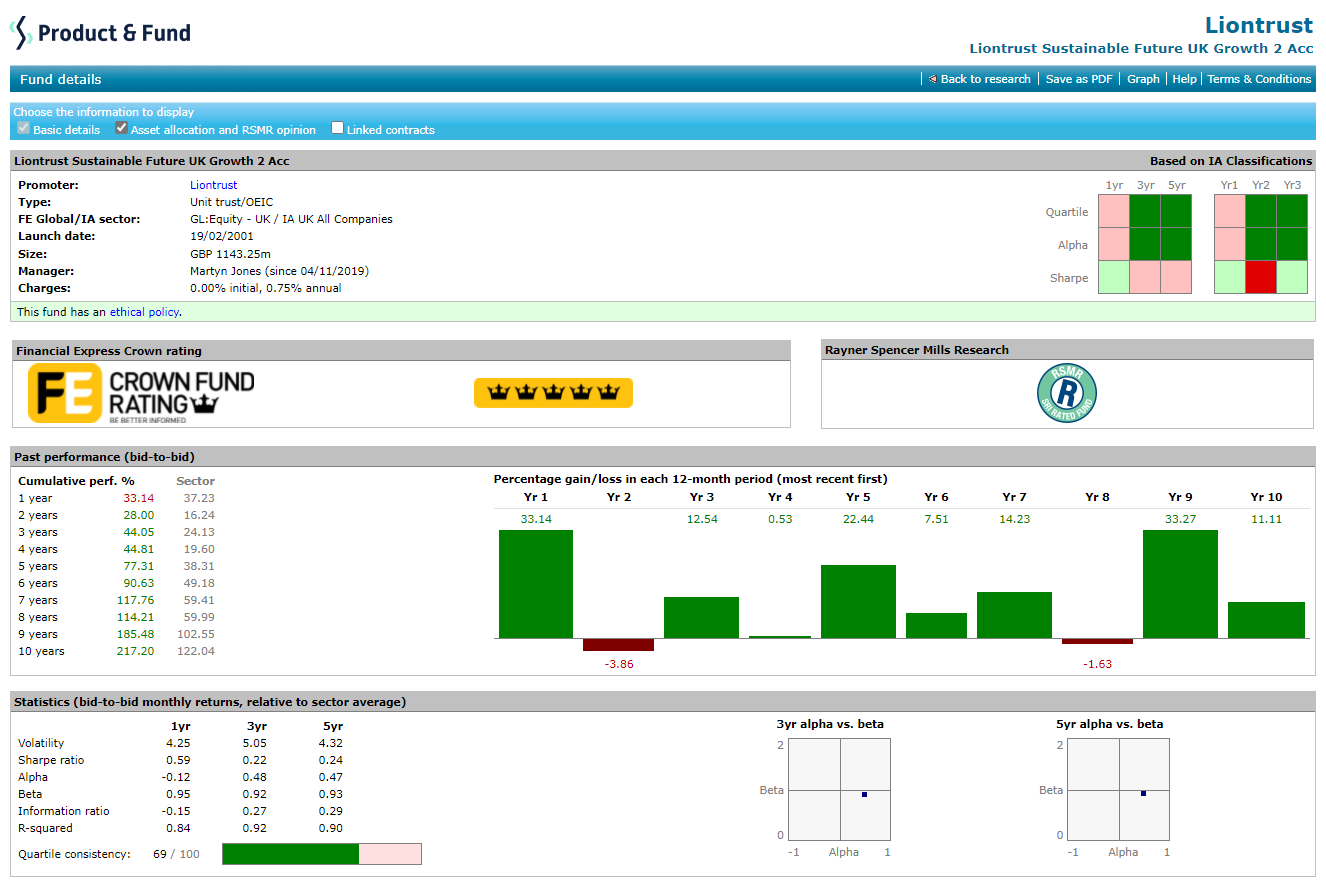Click the 3yr alpha vs. beta data point
The height and width of the screenshot is (890, 1326).
[x=864, y=794]
